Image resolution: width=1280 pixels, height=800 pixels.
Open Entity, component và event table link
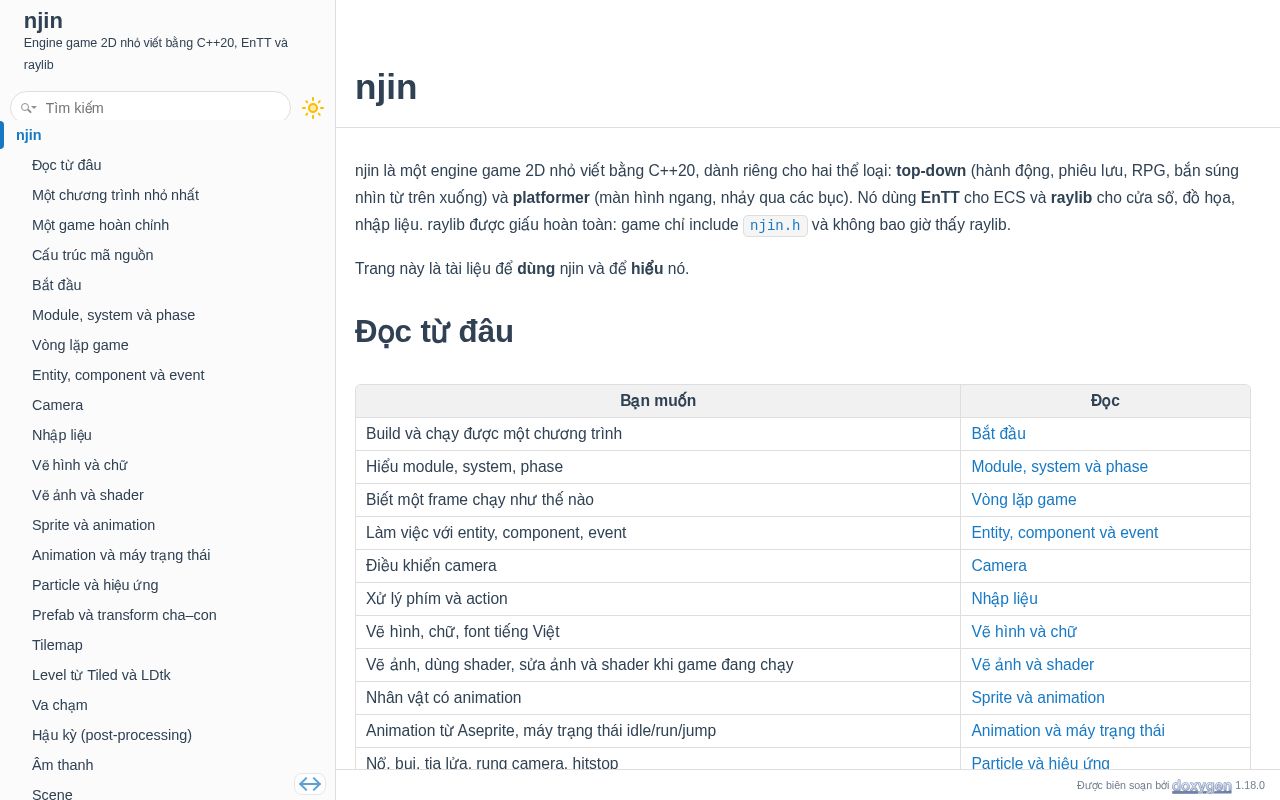pyautogui.click(x=1065, y=533)
